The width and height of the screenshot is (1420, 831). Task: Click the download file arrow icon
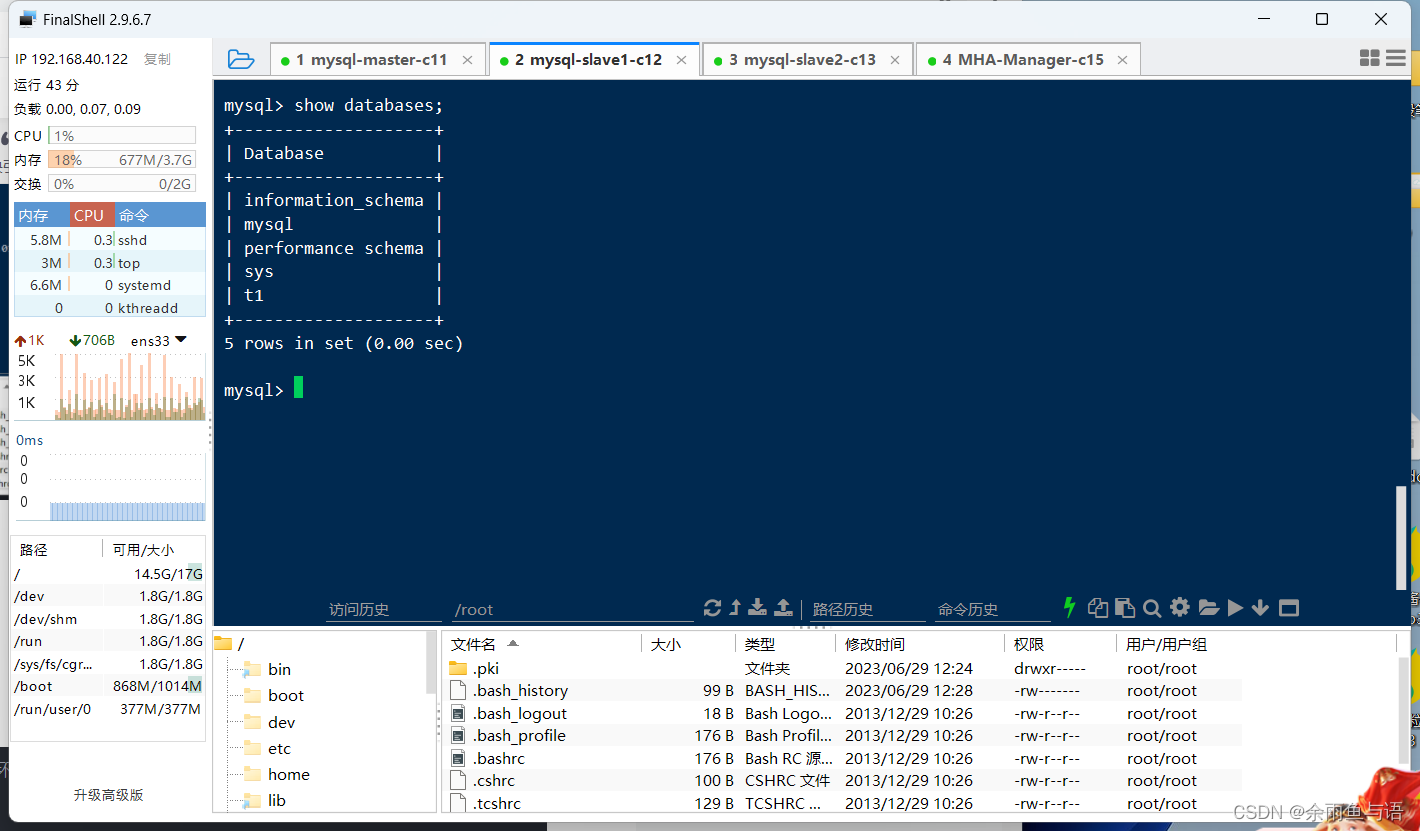(x=758, y=607)
